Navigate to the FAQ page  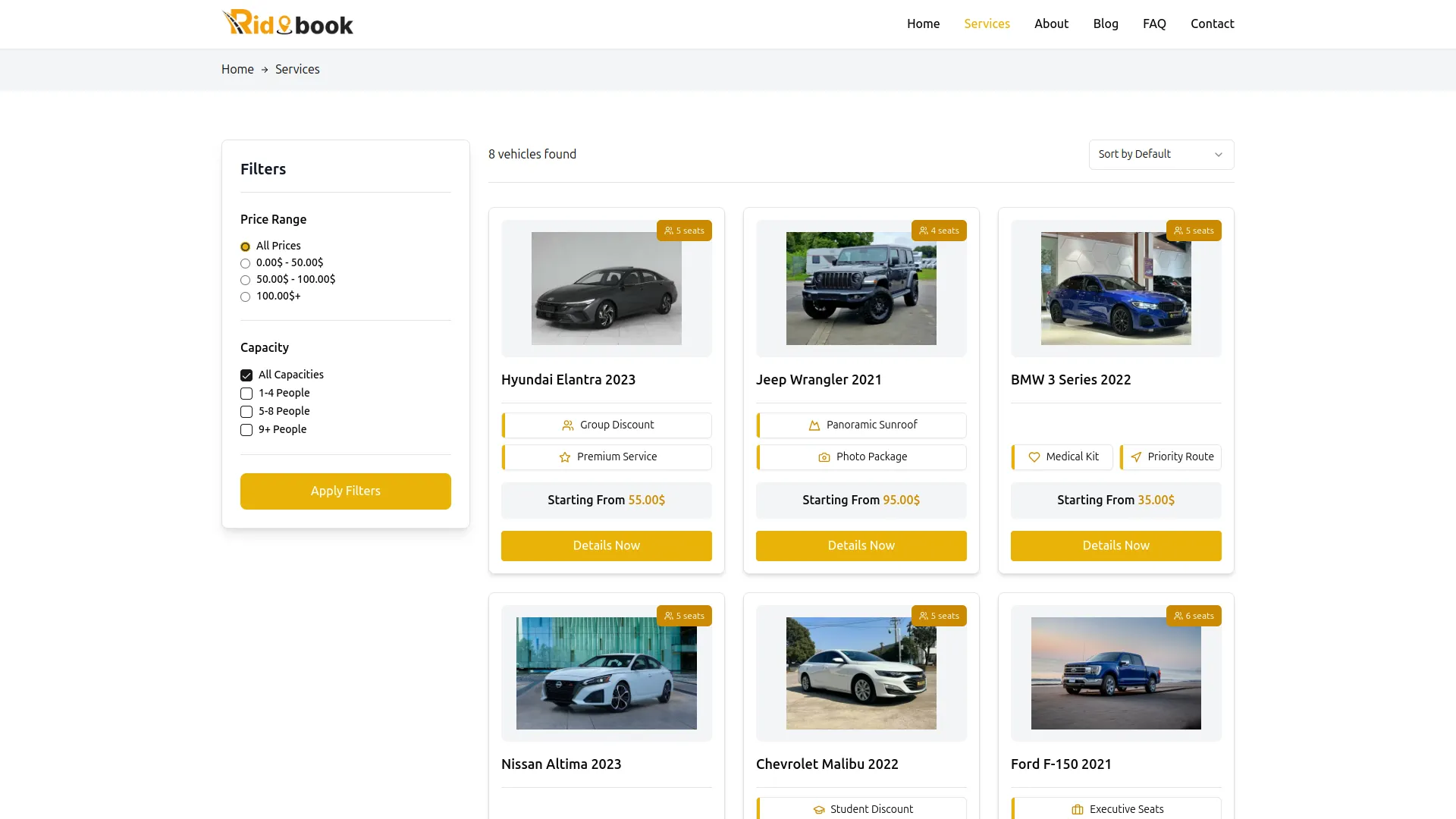pos(1153,24)
